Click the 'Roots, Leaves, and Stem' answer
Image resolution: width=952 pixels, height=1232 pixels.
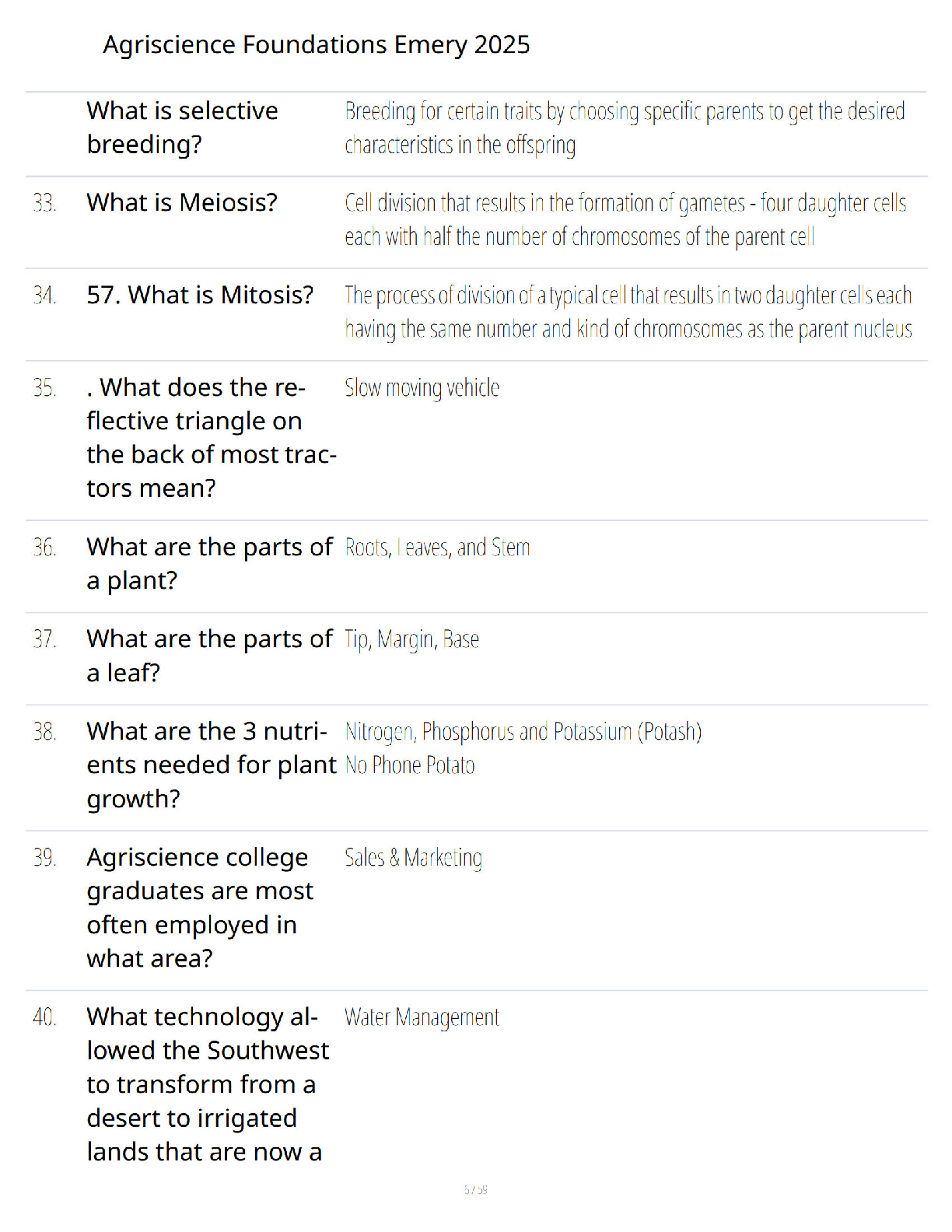click(x=437, y=548)
